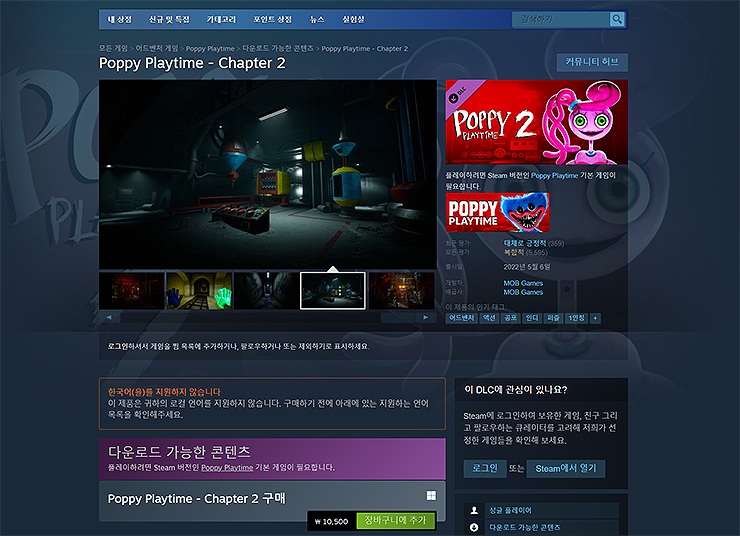Open the 신규 및 특집 menu

coord(169,19)
